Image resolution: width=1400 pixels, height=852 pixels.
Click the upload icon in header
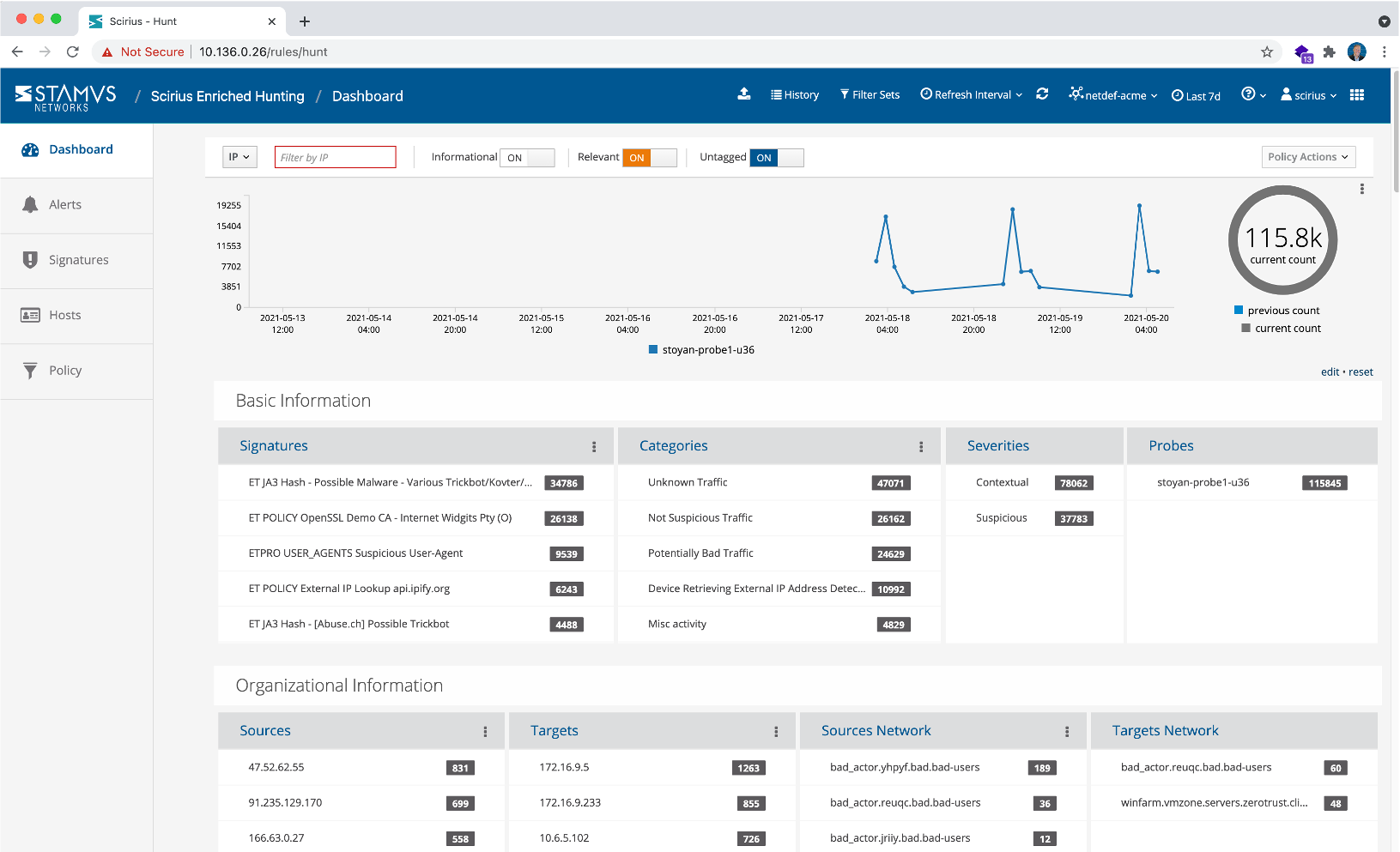744,94
